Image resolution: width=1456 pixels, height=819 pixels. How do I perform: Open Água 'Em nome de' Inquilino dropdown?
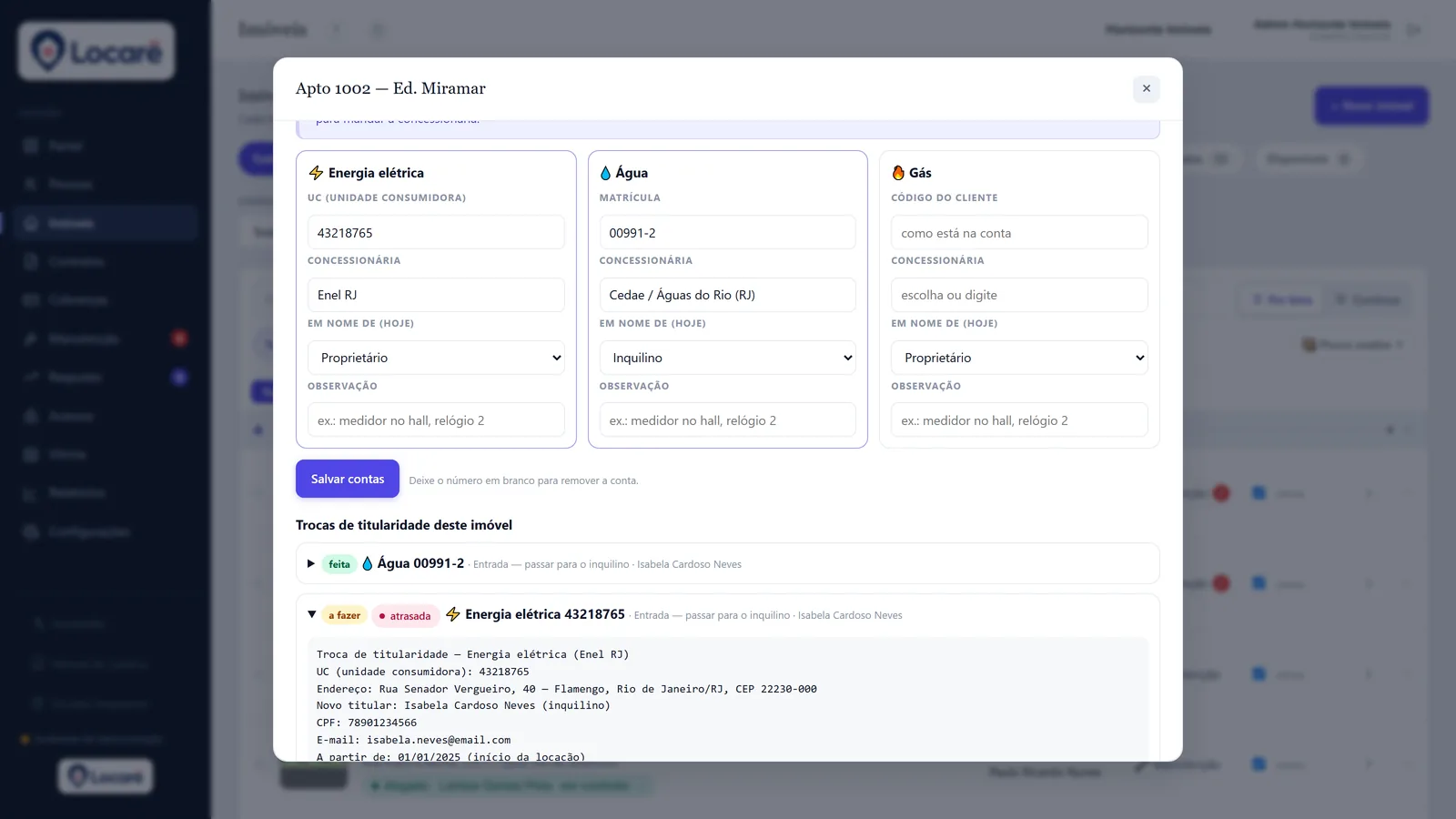pos(728,358)
